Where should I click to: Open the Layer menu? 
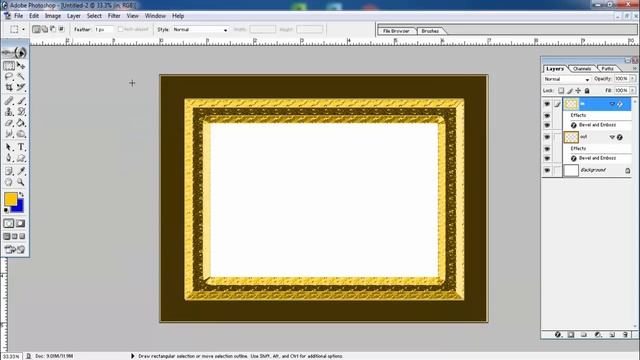tap(74, 16)
